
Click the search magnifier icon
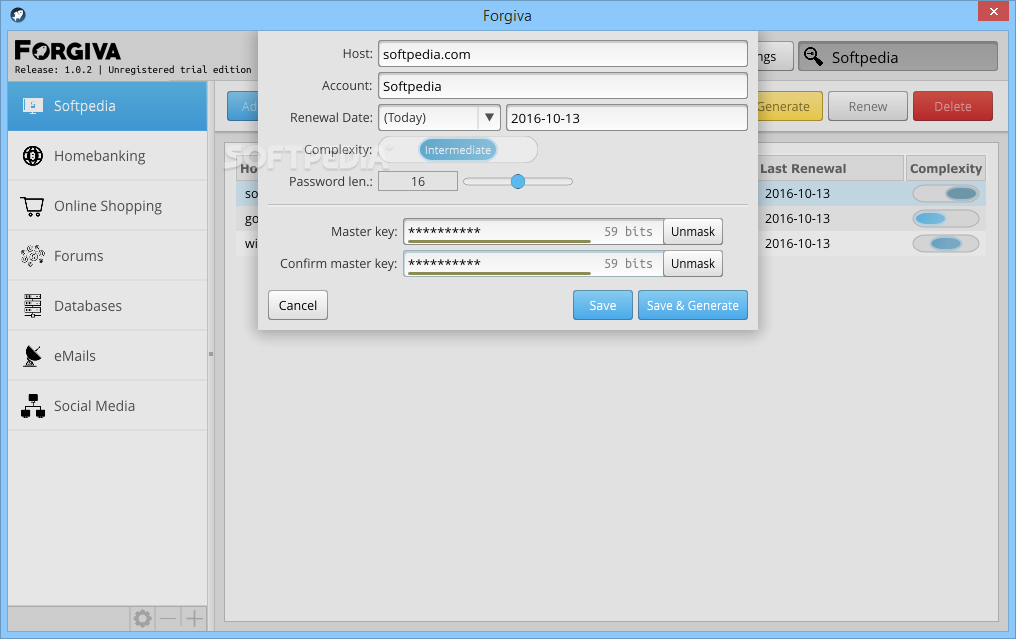813,57
